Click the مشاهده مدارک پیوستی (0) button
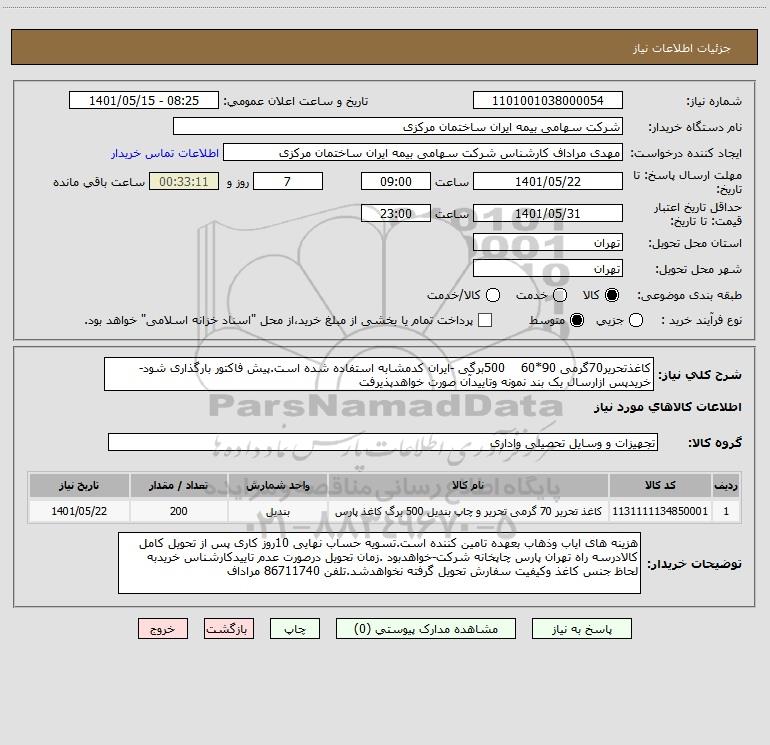This screenshot has height=745, width=770. tap(426, 629)
